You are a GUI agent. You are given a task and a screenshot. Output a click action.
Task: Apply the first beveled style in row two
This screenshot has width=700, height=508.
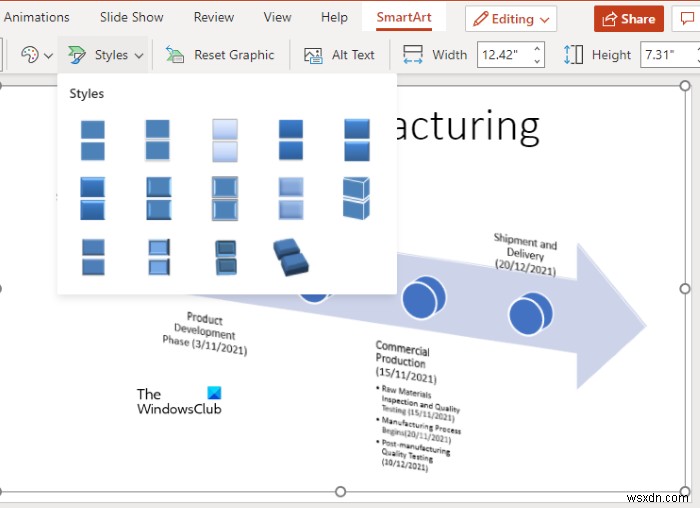(93, 199)
